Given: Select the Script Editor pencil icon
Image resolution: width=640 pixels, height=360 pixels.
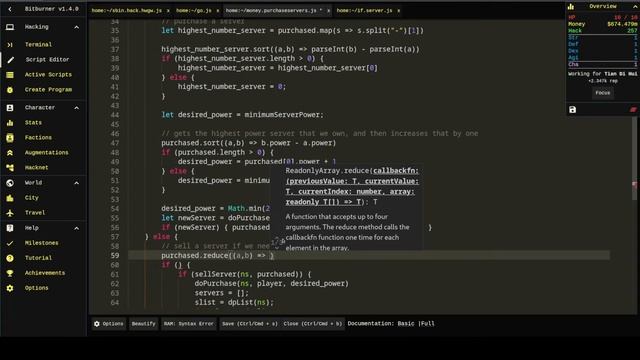Looking at the screenshot, I should [x=10, y=60].
